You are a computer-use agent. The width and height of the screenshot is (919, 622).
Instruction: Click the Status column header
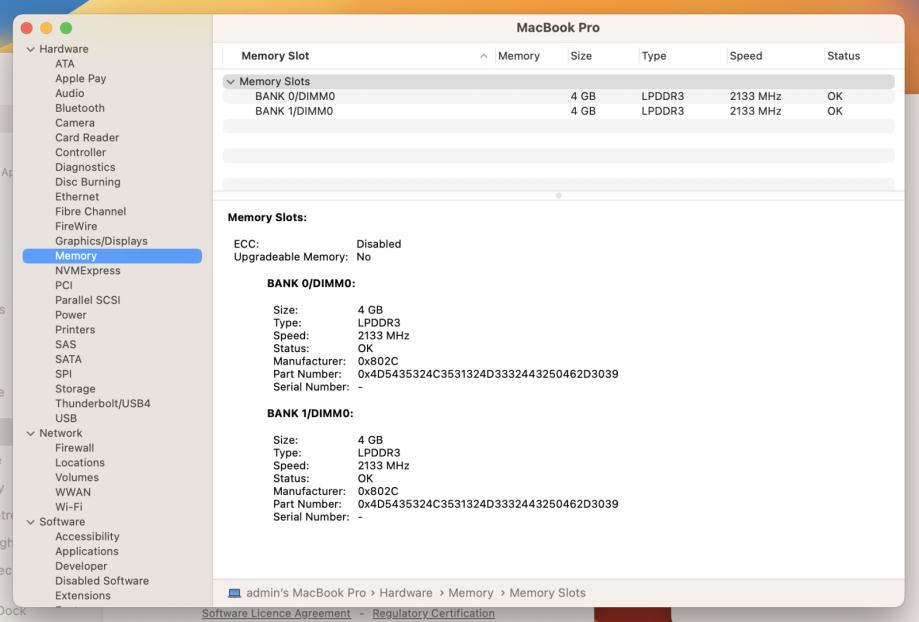point(843,56)
